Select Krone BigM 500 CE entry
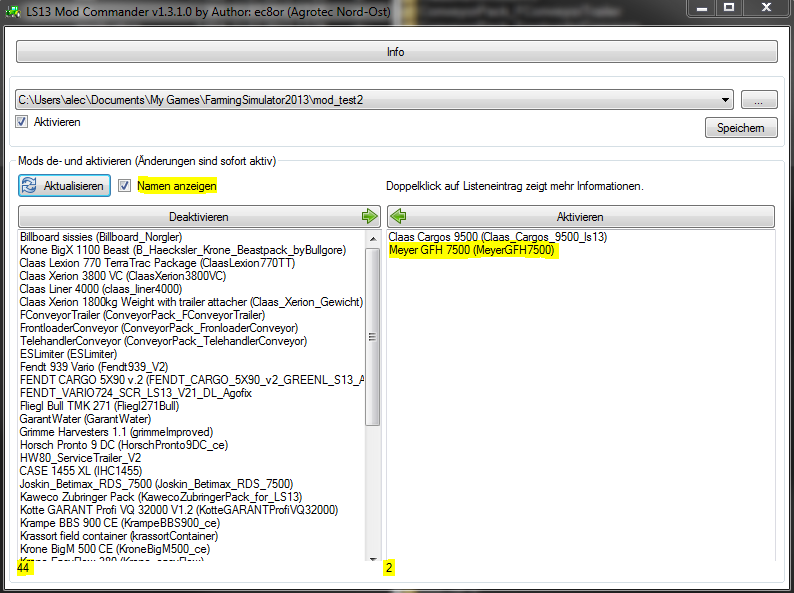Screen dimensions: 794x593 pyautogui.click(x=114, y=549)
